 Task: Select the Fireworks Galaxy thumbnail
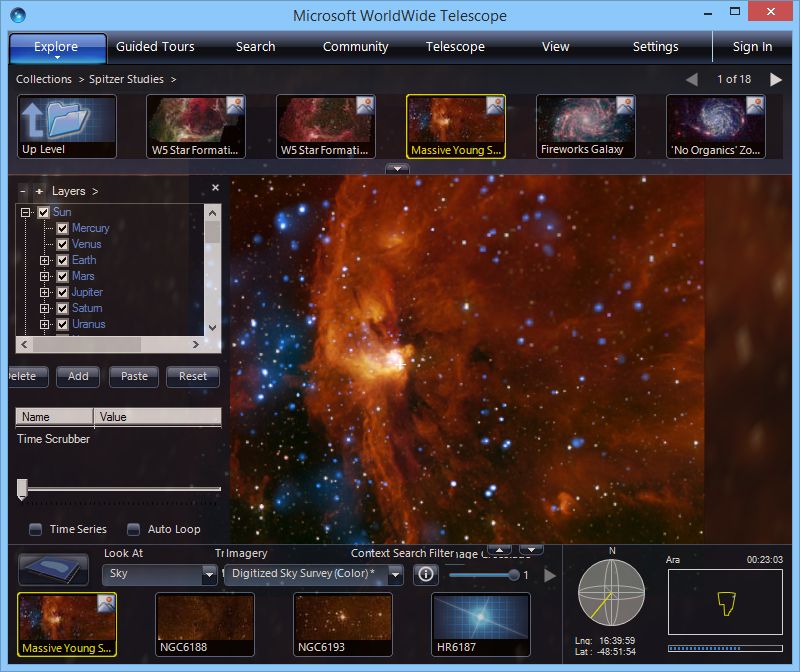click(x=585, y=125)
